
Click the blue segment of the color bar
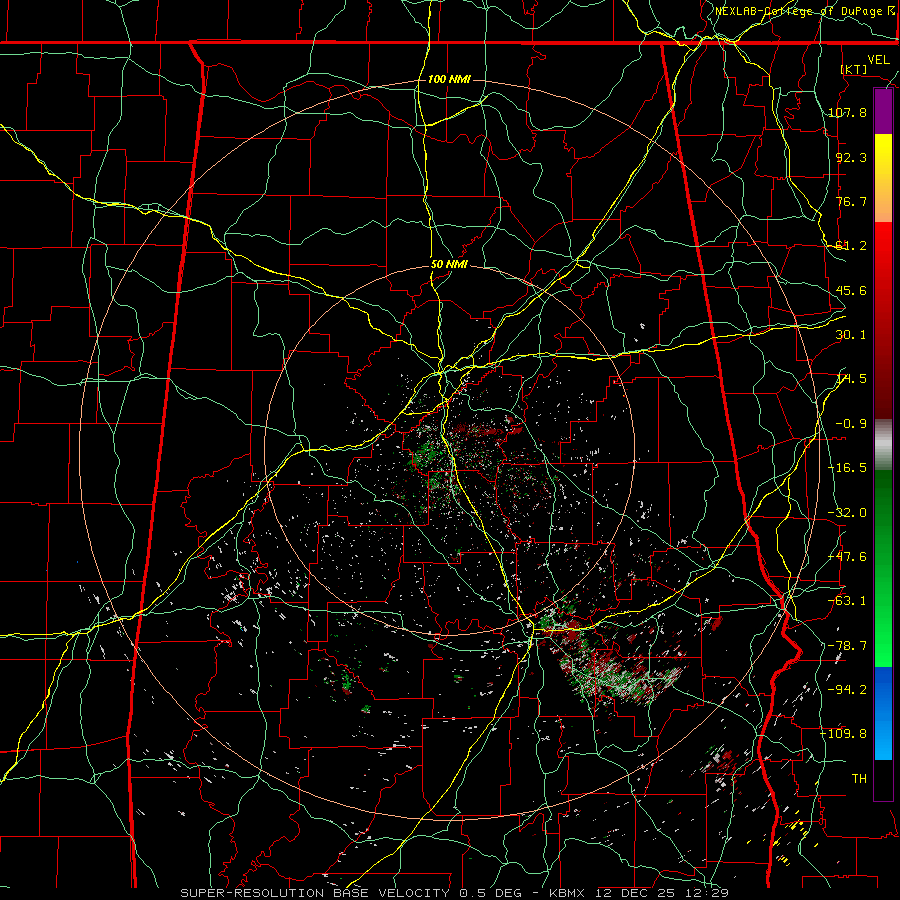tap(883, 713)
